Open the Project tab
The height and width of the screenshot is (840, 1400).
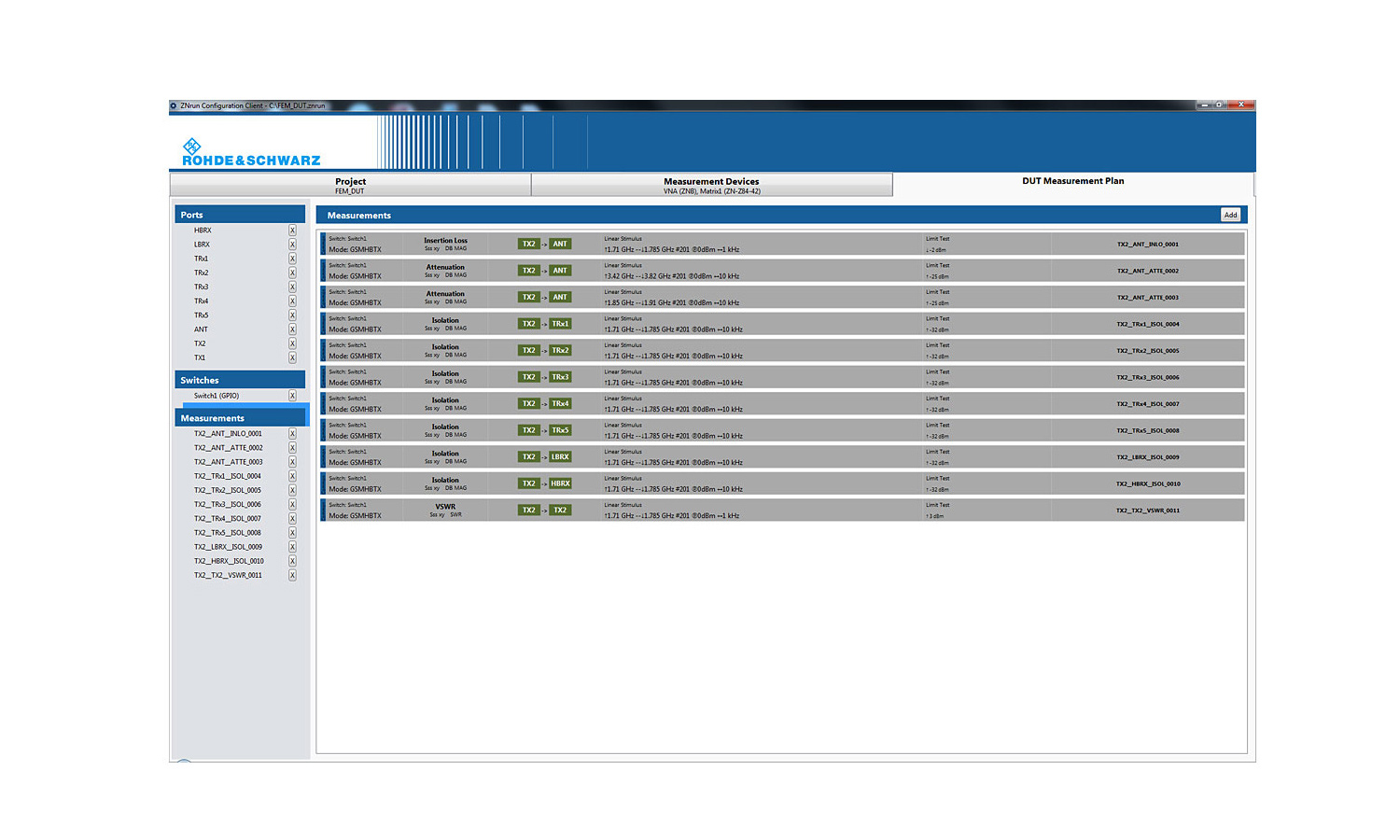pyautogui.click(x=350, y=185)
